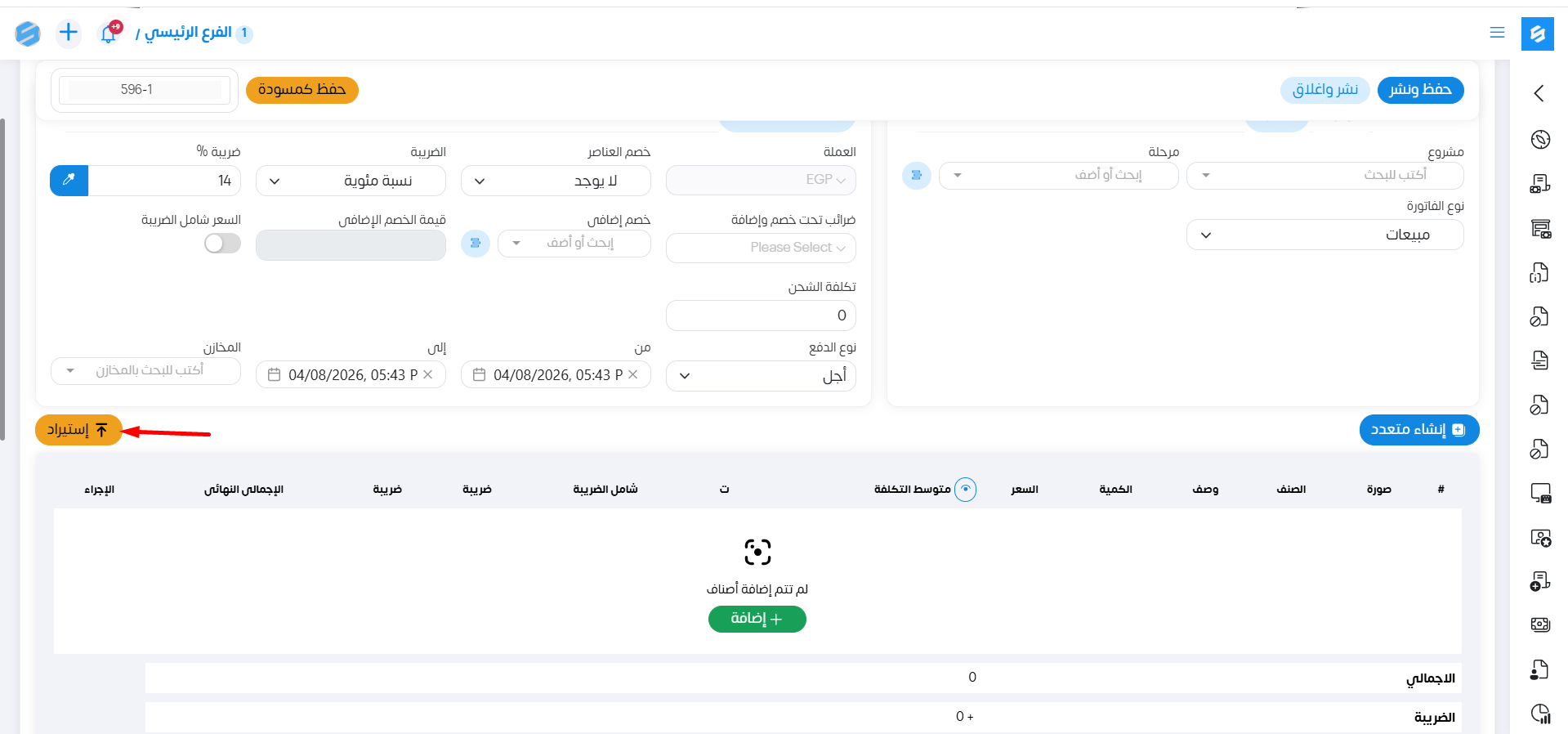Open the نوع الفاتورة dropdown
This screenshot has height=734, width=1568.
click(1325, 235)
